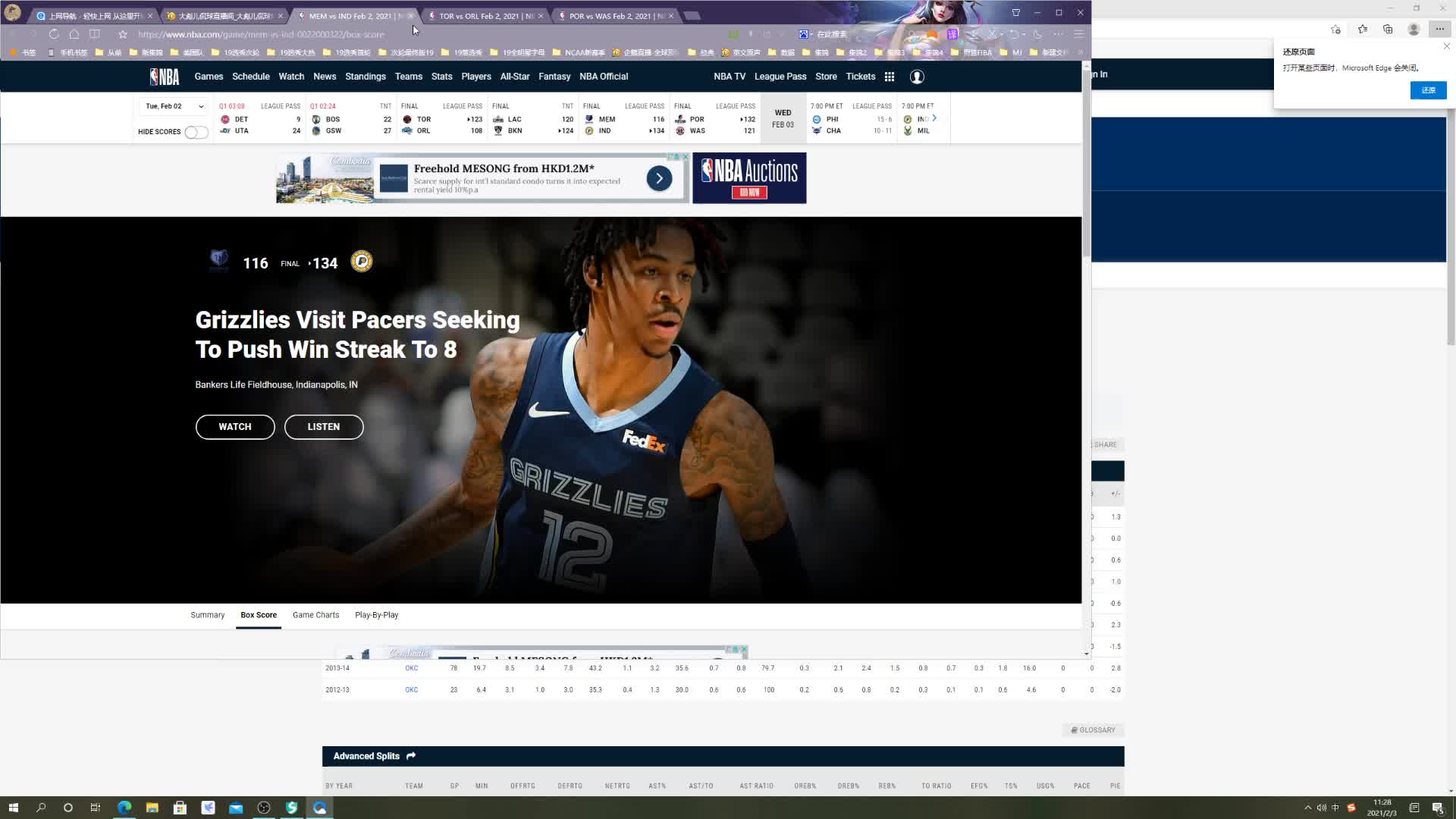Viewport: 1456px width, 819px height.
Task: Click the WATCH button
Action: [235, 427]
